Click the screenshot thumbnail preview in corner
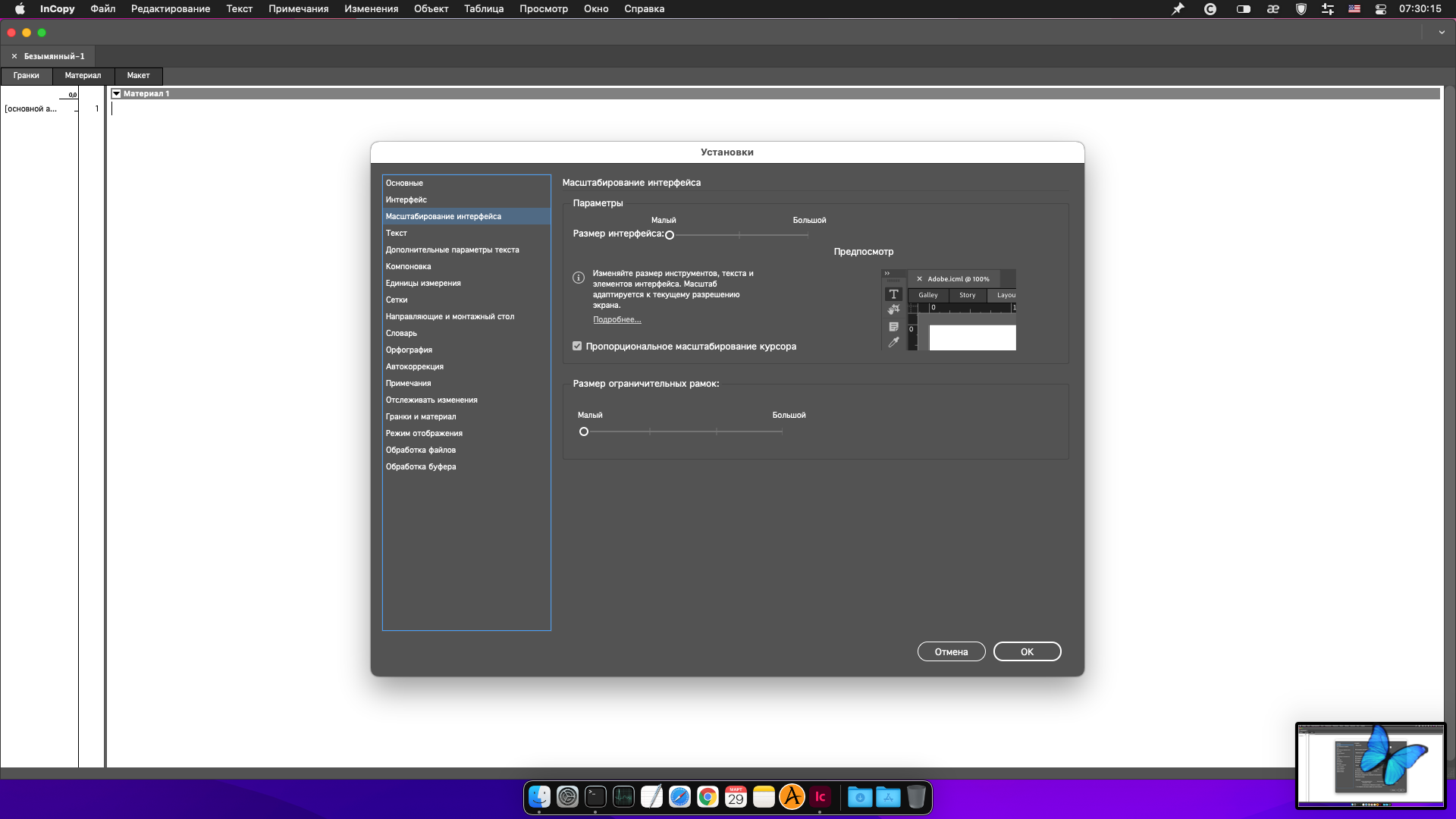Viewport: 1456px width, 819px height. click(1370, 764)
